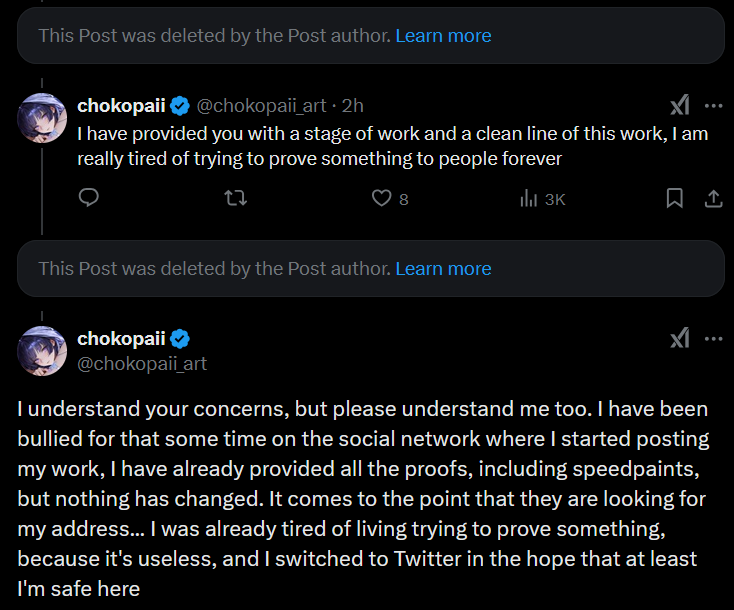Like the post with 8 likes
Screen dimensions: 734x610
click(381, 199)
